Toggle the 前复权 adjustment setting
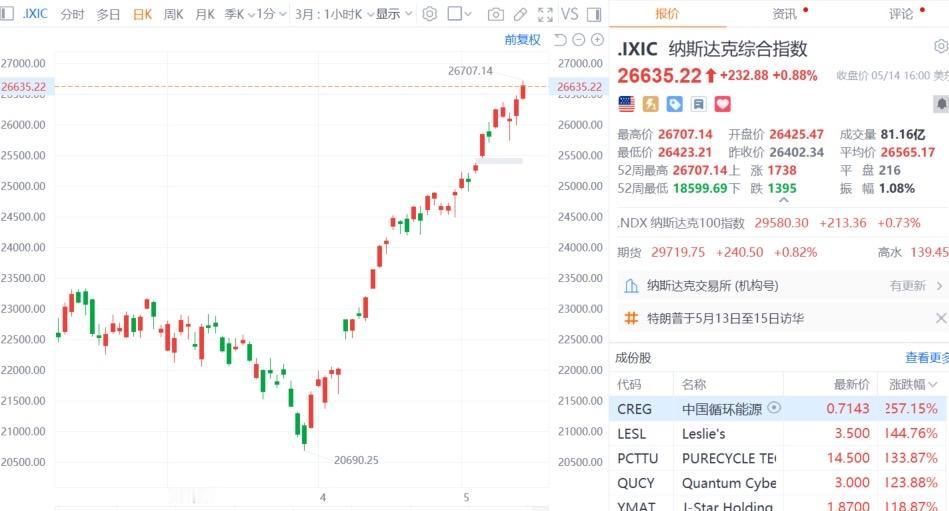 coord(522,40)
